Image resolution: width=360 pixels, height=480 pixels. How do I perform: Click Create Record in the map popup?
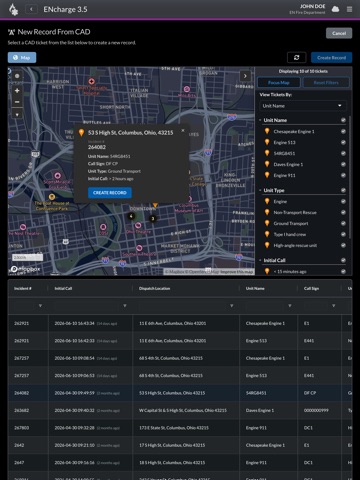110,193
